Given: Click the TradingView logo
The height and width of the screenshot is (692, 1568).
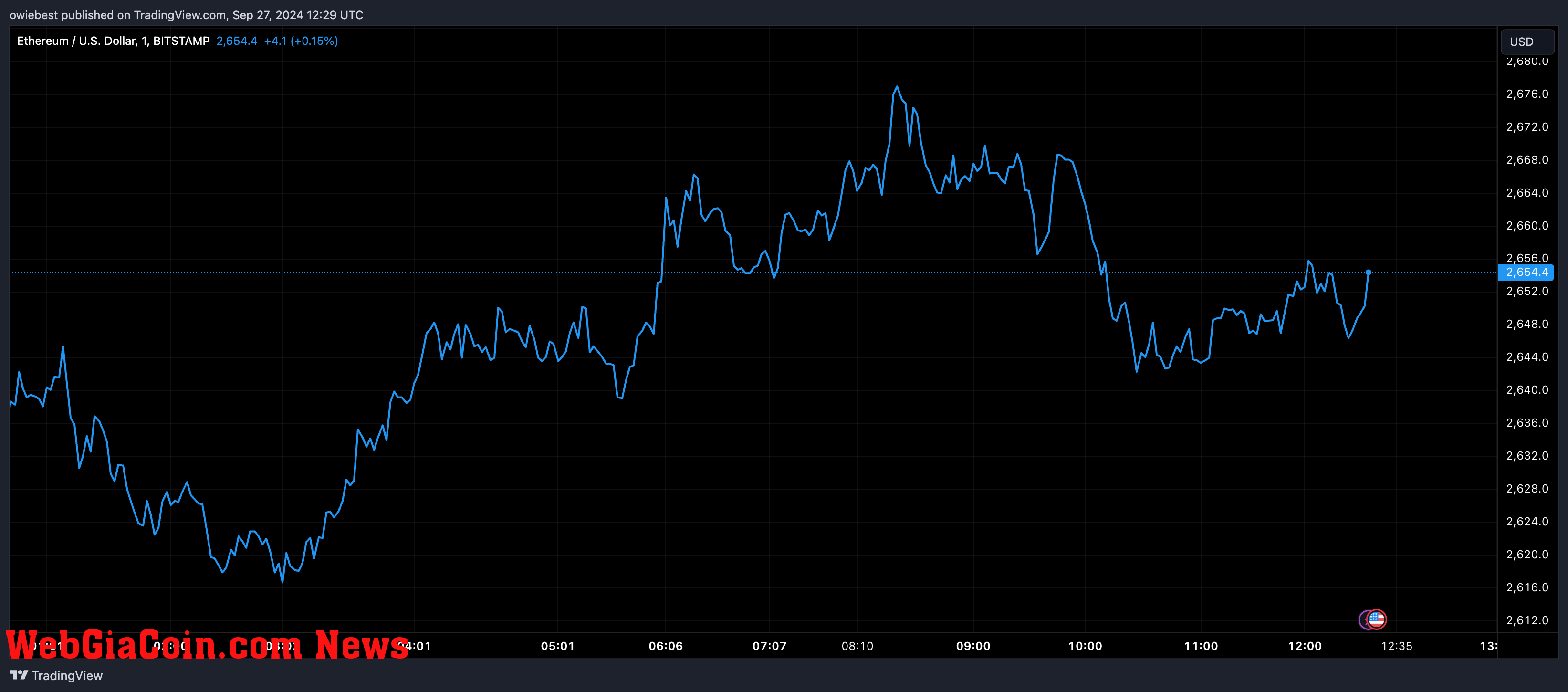Looking at the screenshot, I should pyautogui.click(x=56, y=676).
